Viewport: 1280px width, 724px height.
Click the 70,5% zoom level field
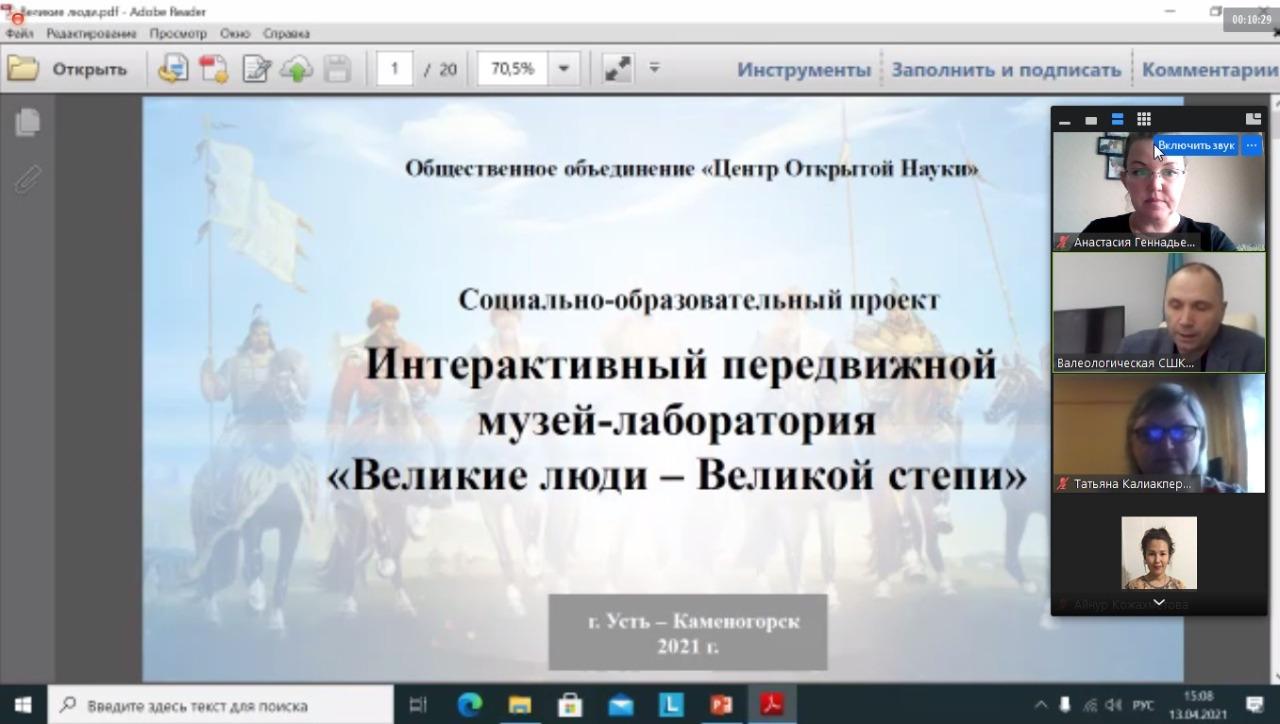[513, 69]
